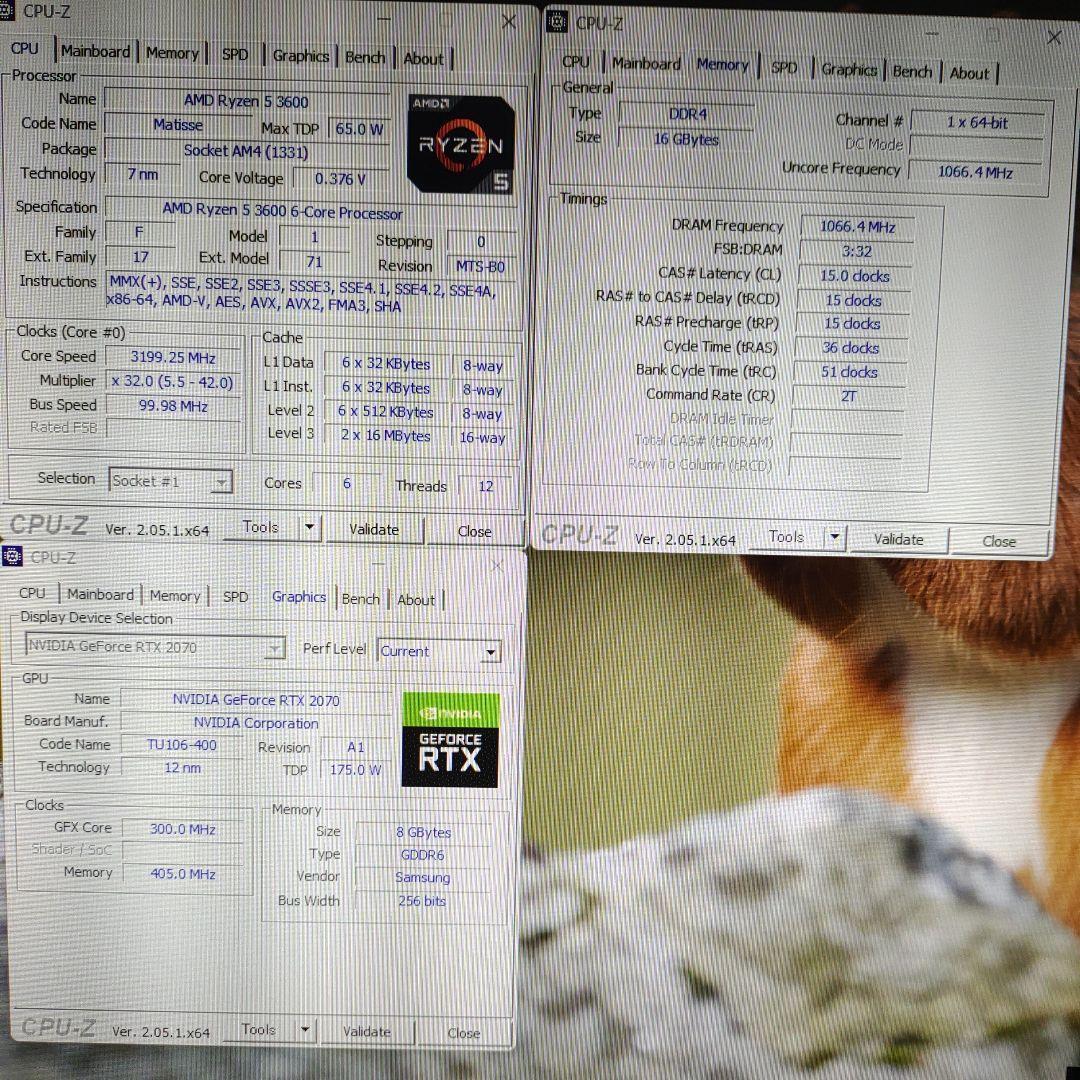Click the Tools button in CPU window
The height and width of the screenshot is (1080, 1080).
(260, 527)
